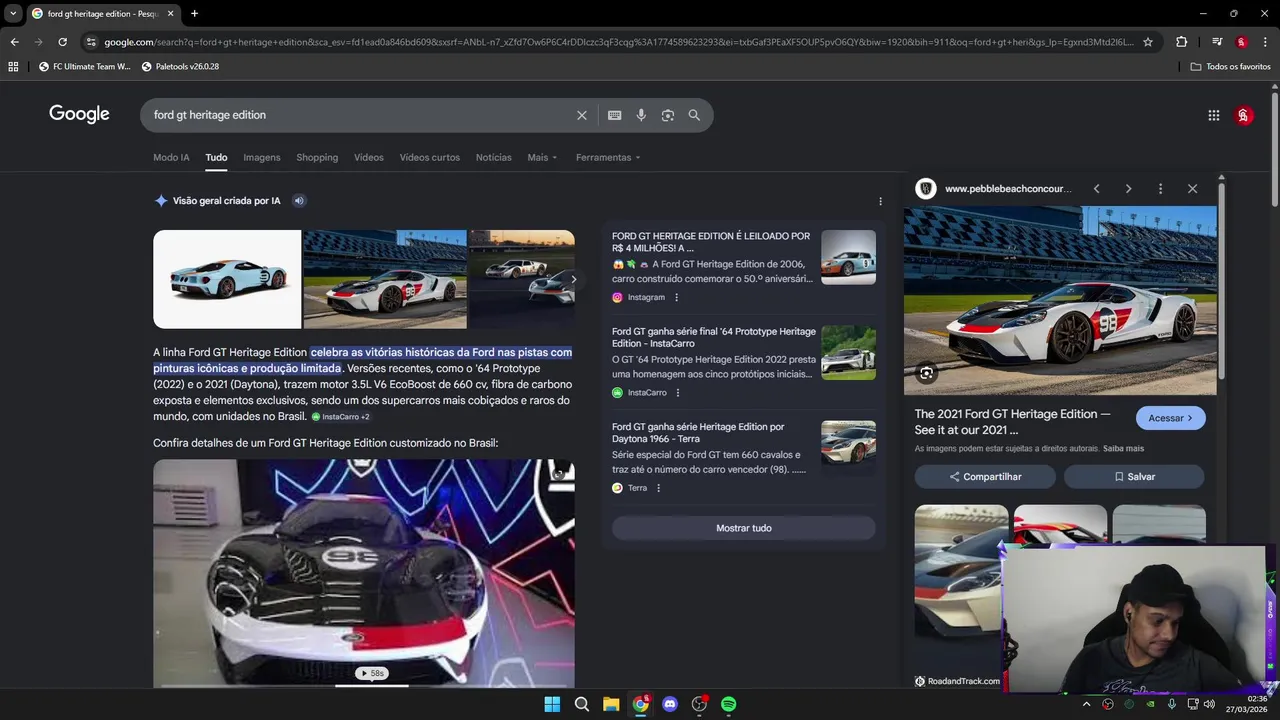Screen dimensions: 1280x720
Task: Open the Chrome apps shortcut in bookmarks bar
Action: pos(13,66)
